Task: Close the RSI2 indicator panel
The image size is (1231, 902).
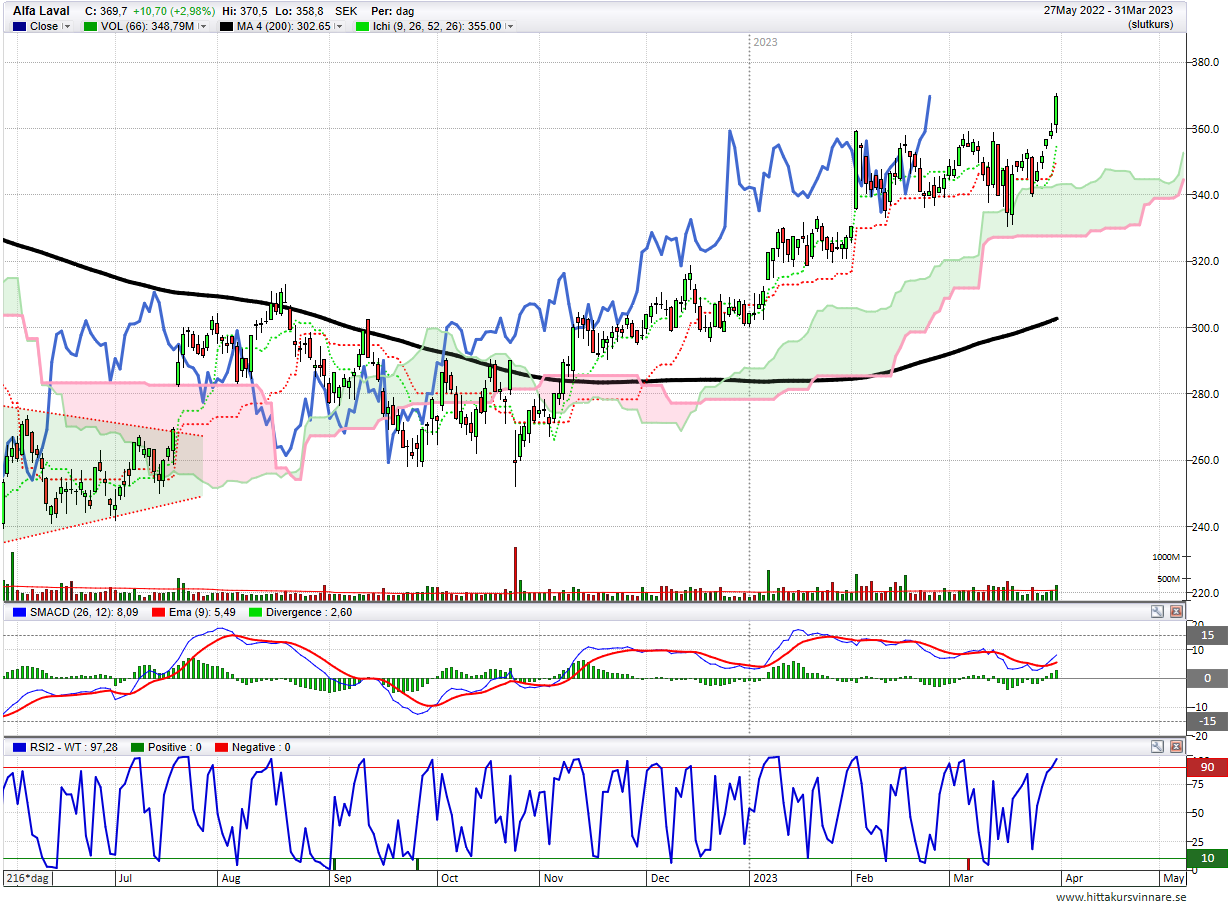Action: 1175,746
